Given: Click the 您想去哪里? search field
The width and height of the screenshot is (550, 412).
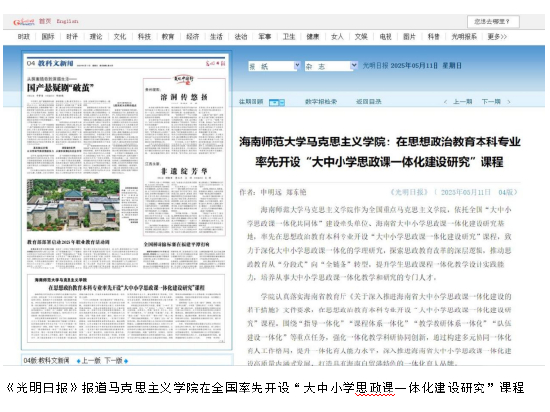Looking at the screenshot, I should pos(493,22).
